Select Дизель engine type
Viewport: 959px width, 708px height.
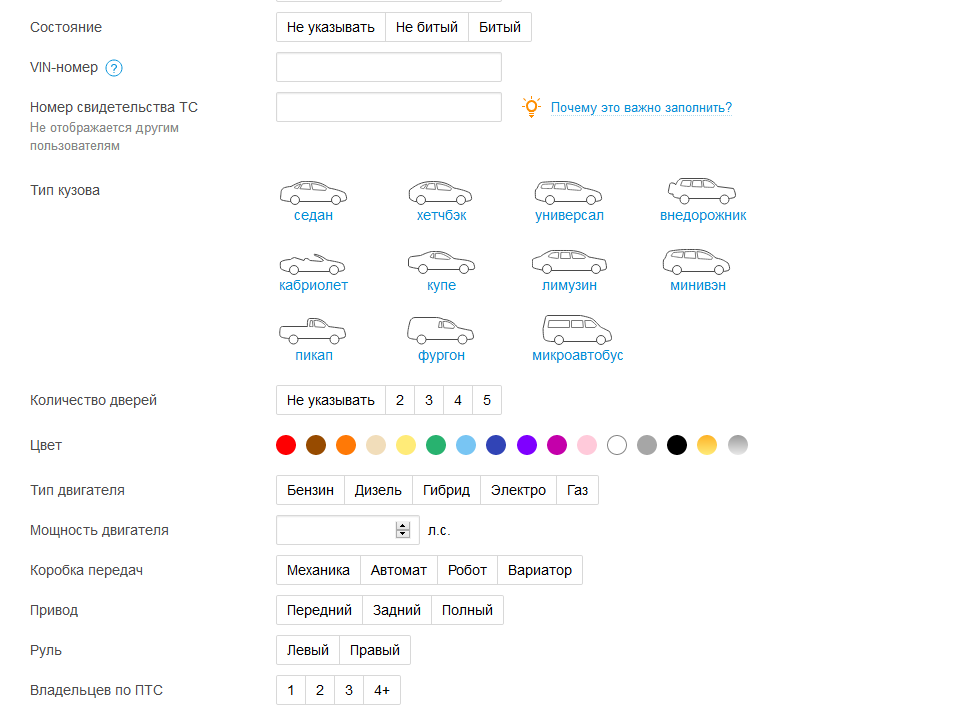pos(378,490)
